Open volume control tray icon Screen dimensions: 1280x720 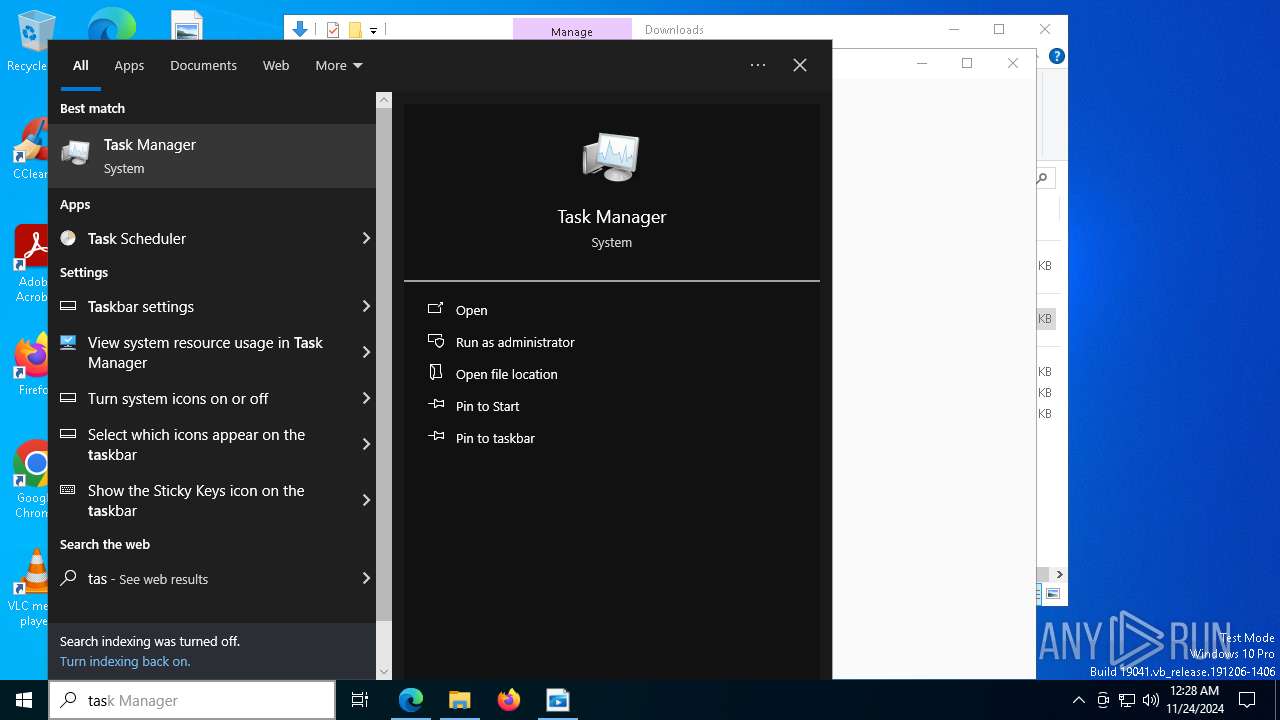[x=1151, y=700]
